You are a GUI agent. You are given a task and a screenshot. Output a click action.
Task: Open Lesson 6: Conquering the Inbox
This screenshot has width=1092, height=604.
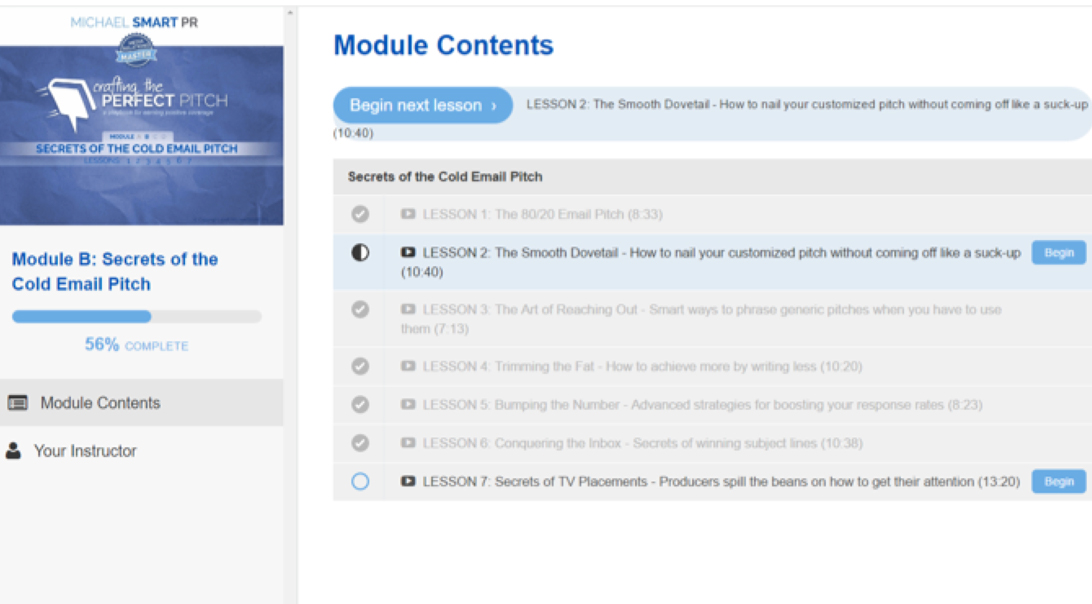coord(642,443)
